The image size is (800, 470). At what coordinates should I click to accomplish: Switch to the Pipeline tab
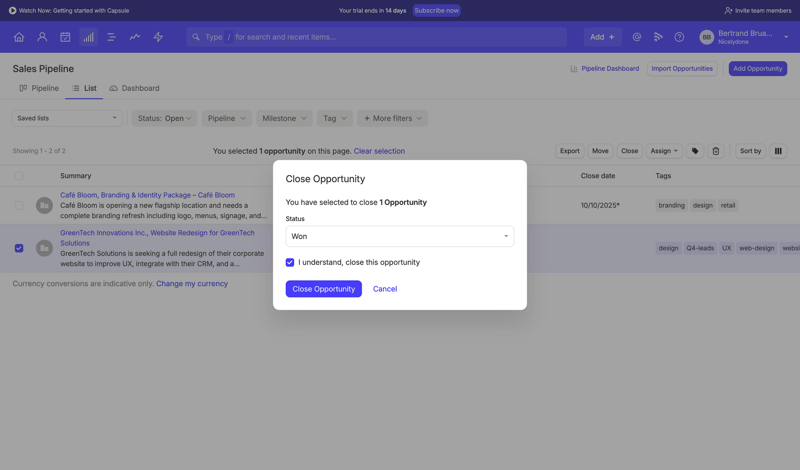click(x=39, y=88)
